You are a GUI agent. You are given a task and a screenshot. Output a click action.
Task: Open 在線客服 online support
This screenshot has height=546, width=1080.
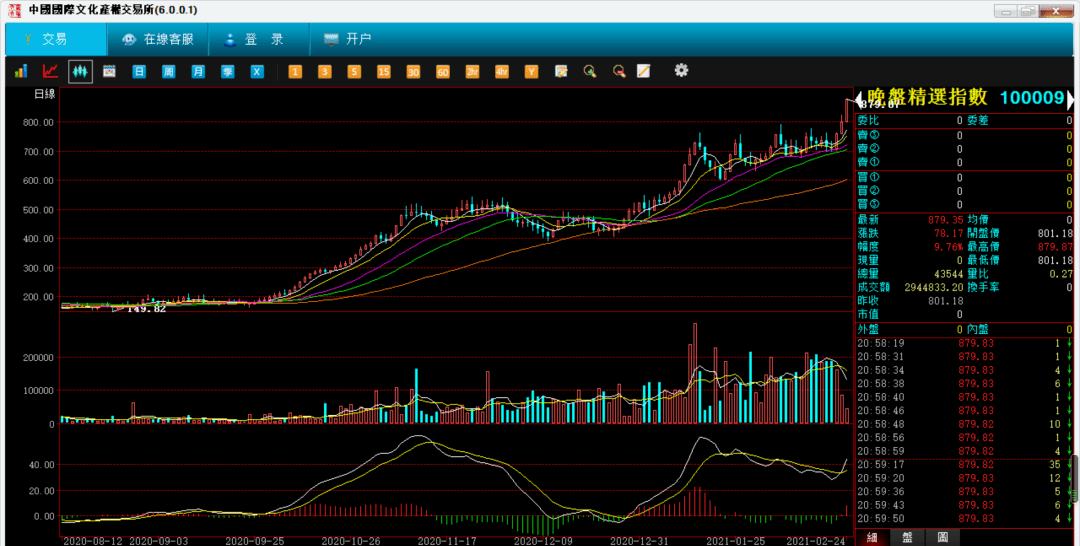point(158,39)
